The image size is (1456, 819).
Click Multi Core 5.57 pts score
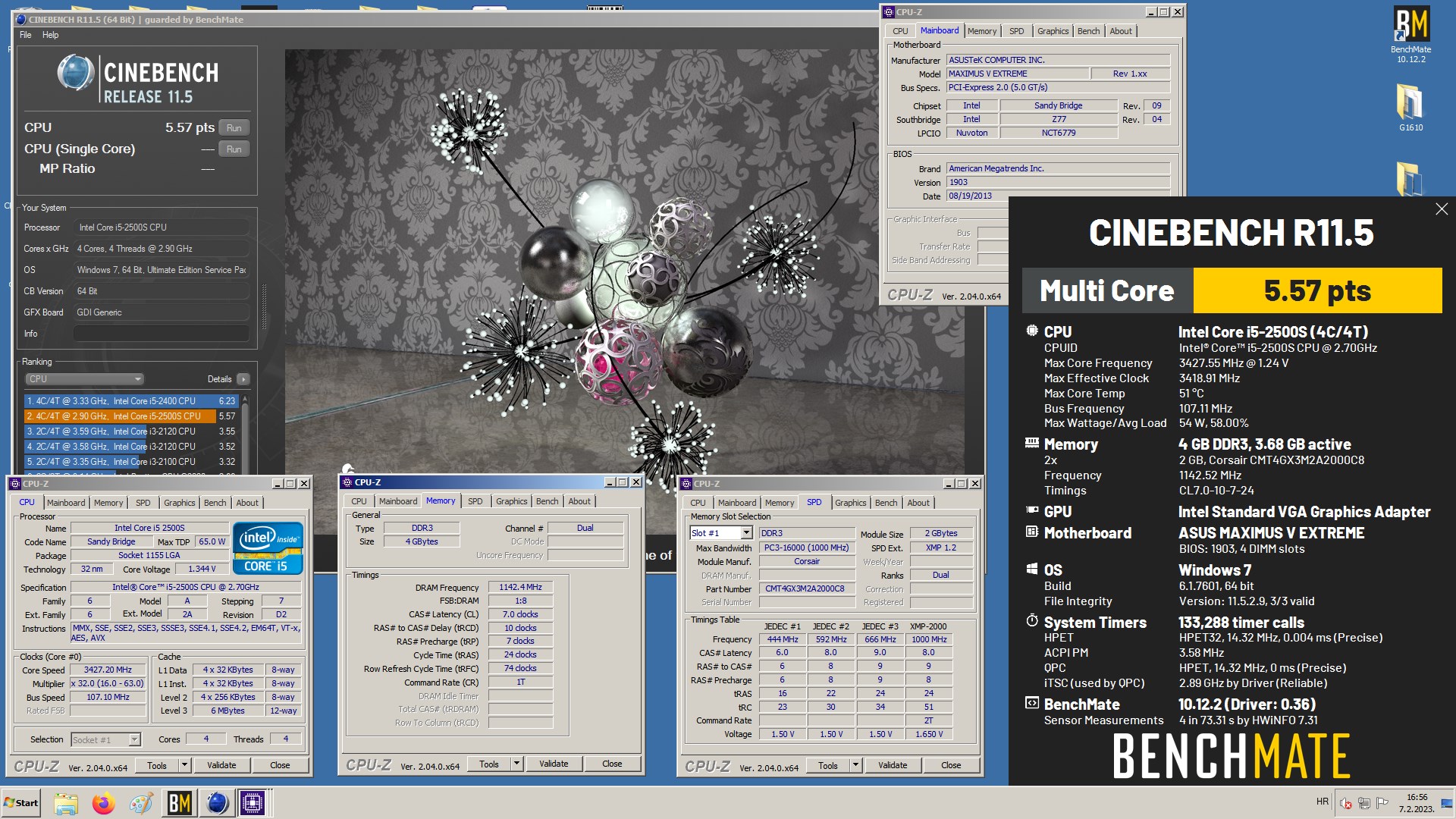(x=1317, y=290)
